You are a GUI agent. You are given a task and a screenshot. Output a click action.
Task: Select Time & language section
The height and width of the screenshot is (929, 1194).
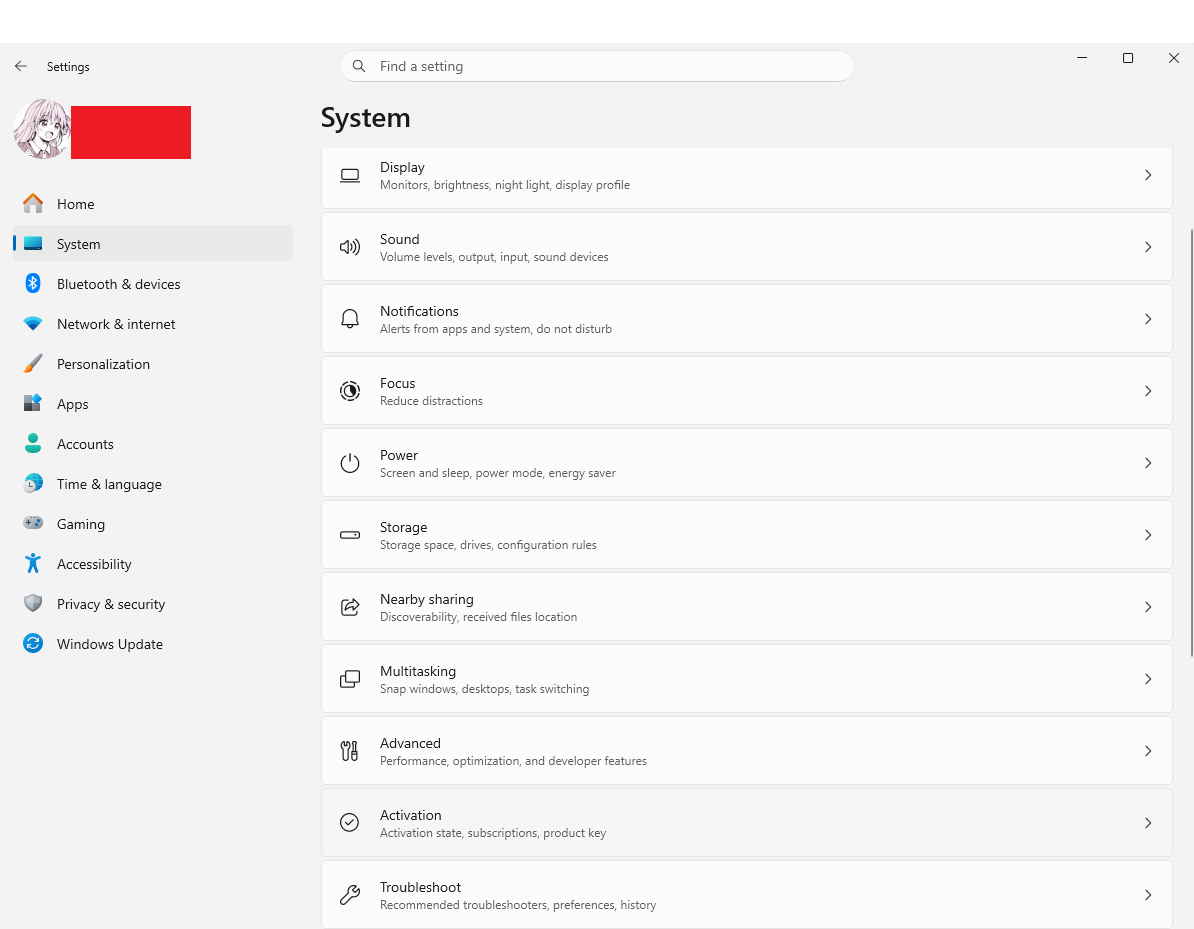click(x=152, y=484)
